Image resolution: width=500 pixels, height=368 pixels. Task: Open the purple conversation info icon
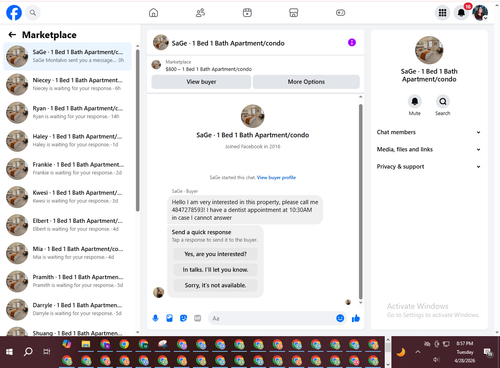[x=352, y=42]
